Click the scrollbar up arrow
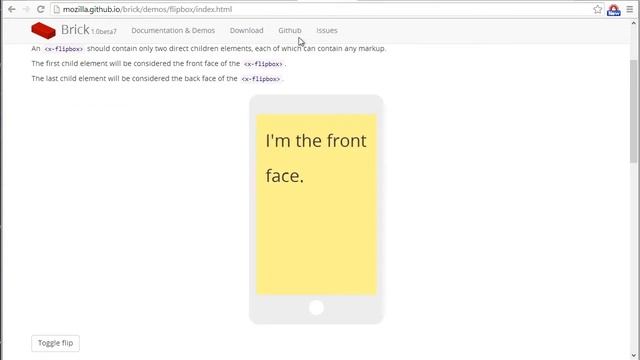The image size is (640, 360). point(634,23)
